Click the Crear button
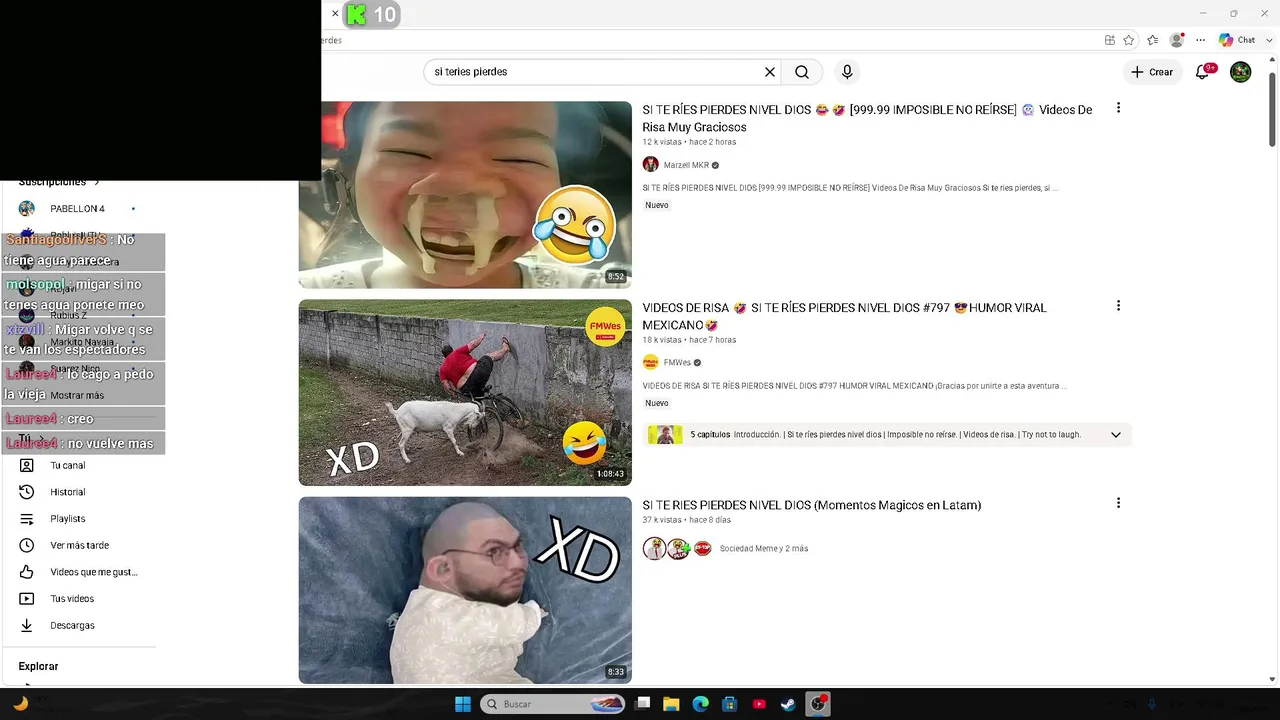 click(x=1151, y=72)
